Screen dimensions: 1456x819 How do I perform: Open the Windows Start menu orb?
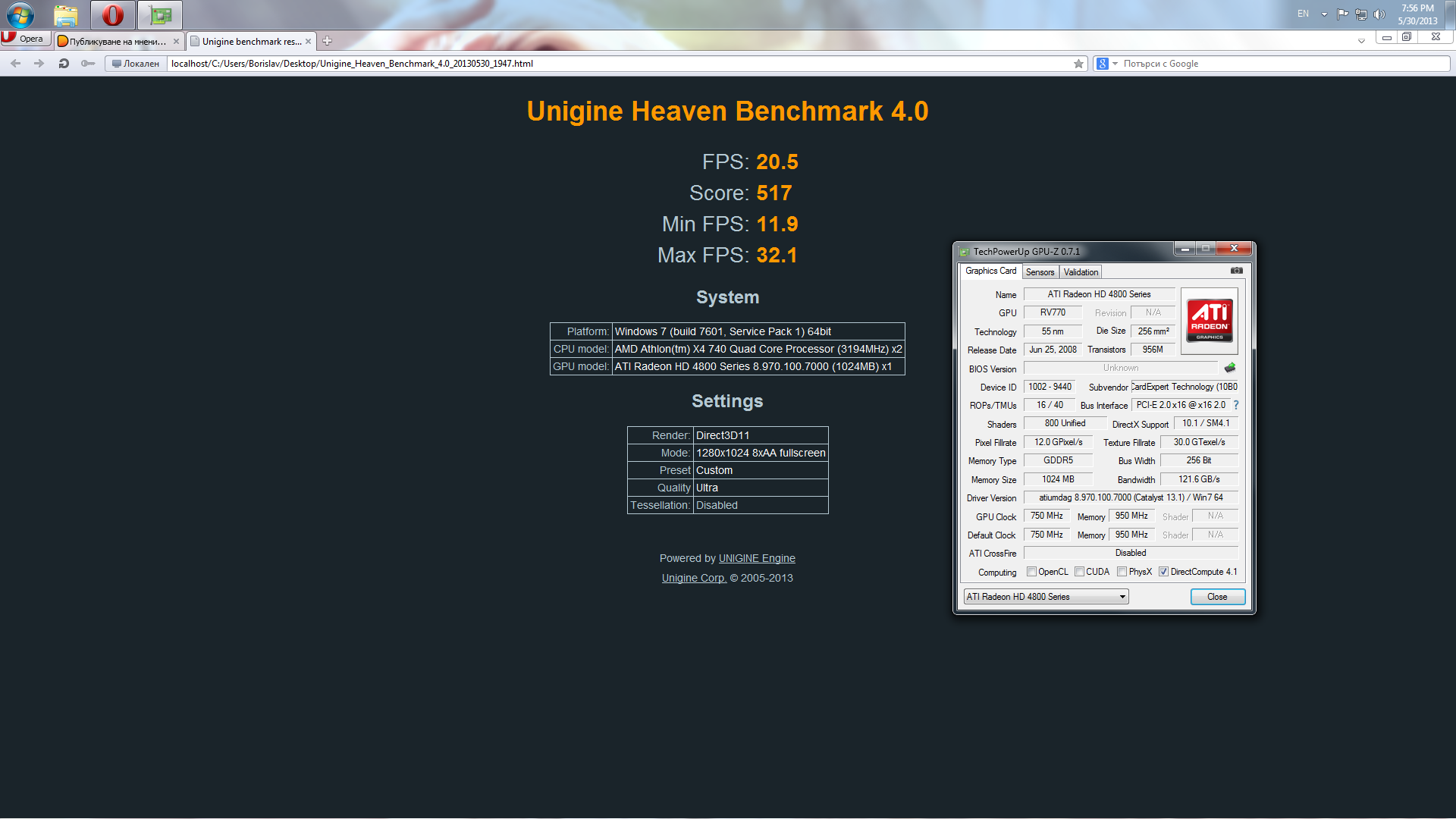[20, 14]
